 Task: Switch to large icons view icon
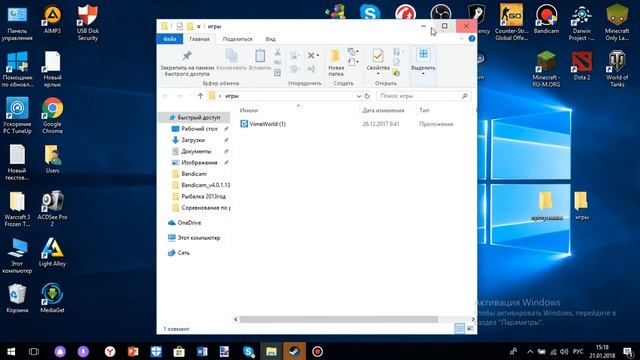coord(470,329)
